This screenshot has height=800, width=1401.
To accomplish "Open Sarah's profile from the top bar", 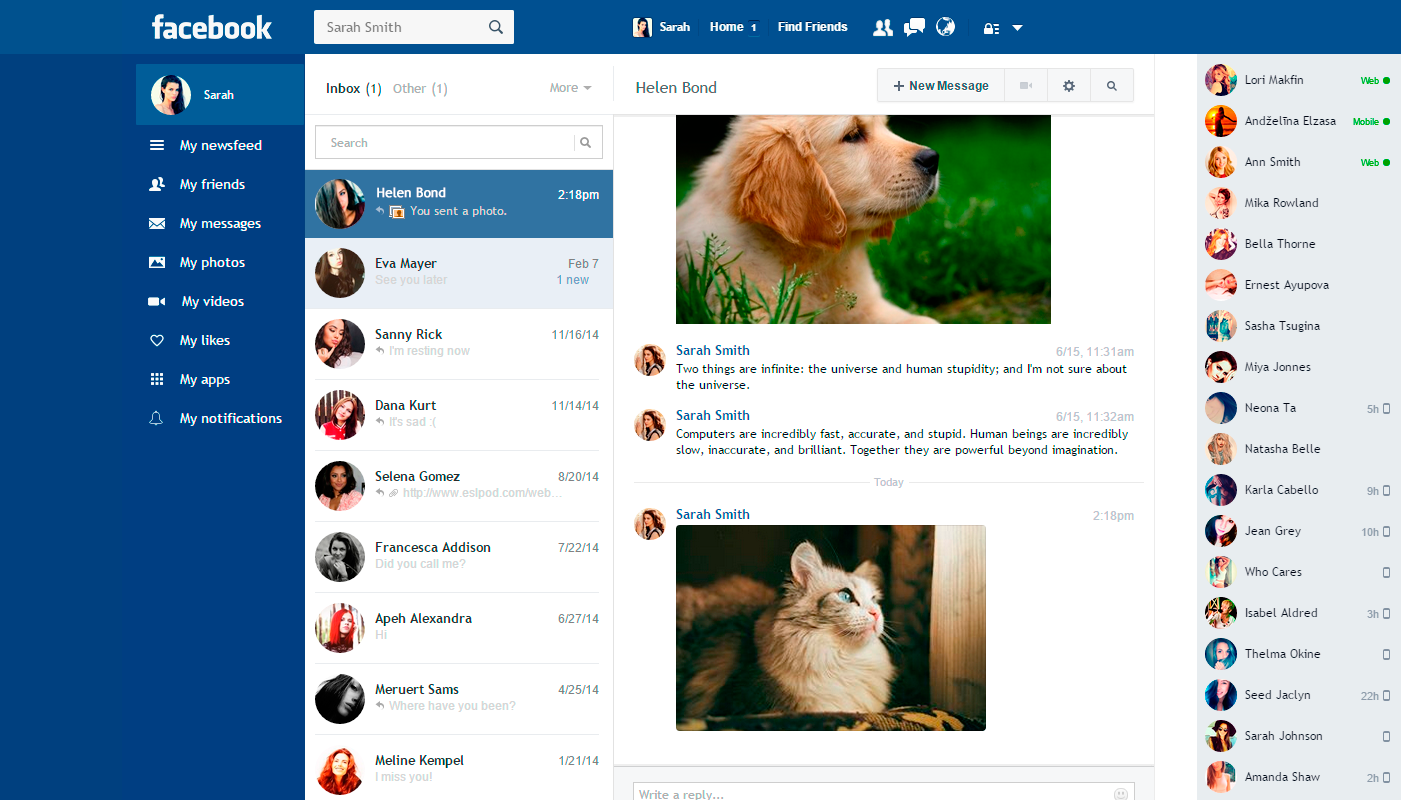I will [x=662, y=27].
